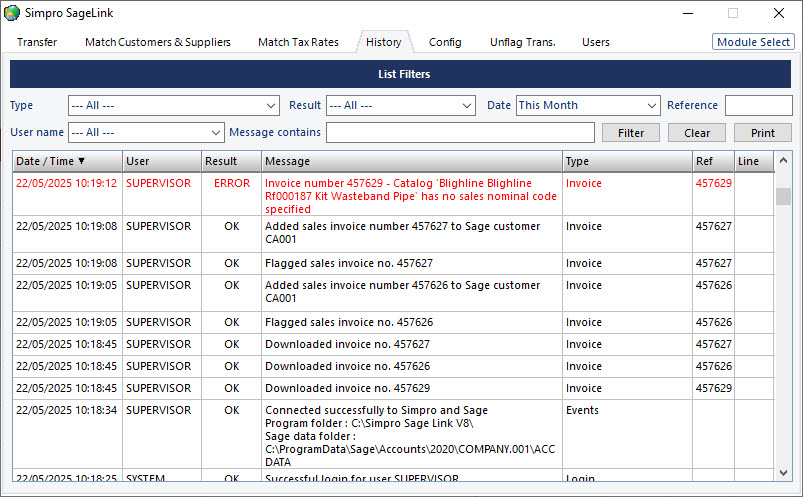The width and height of the screenshot is (803, 497).
Task: Open the Match Customers & Suppliers tab
Action: click(x=158, y=42)
